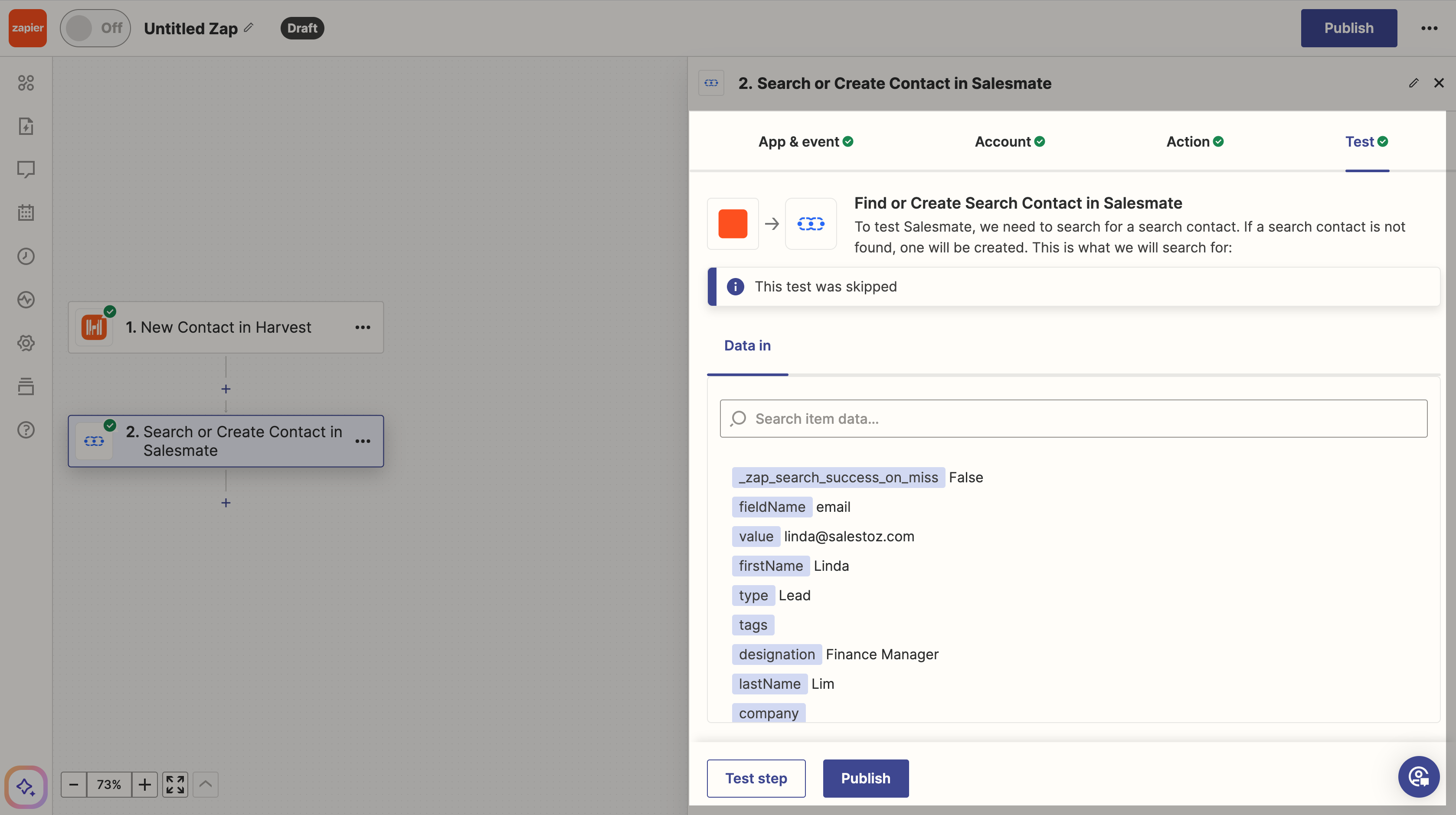1456x815 pixels.
Task: Click the panel bottom Publish button
Action: point(865,778)
